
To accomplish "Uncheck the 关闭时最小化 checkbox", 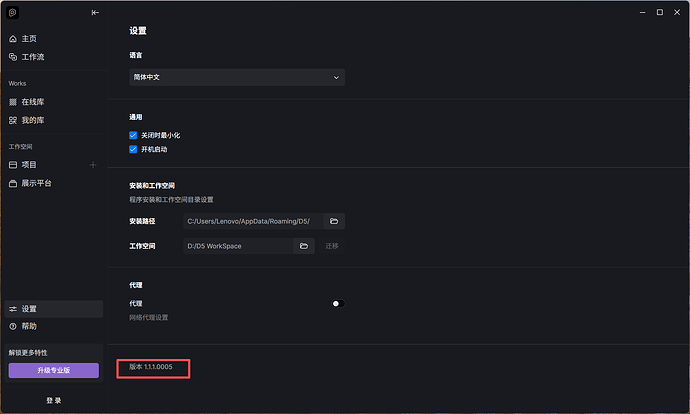I will click(133, 135).
